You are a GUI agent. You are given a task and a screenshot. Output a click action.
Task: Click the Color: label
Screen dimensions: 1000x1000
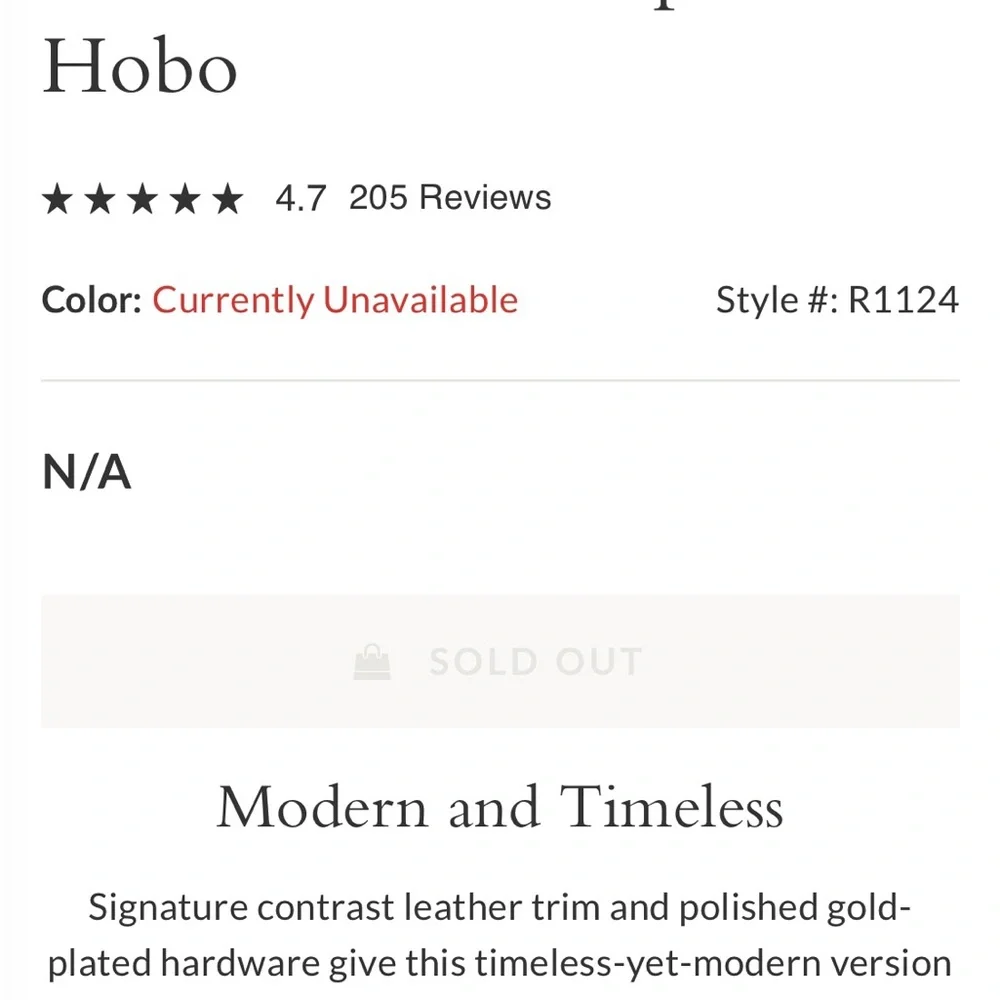click(x=91, y=300)
